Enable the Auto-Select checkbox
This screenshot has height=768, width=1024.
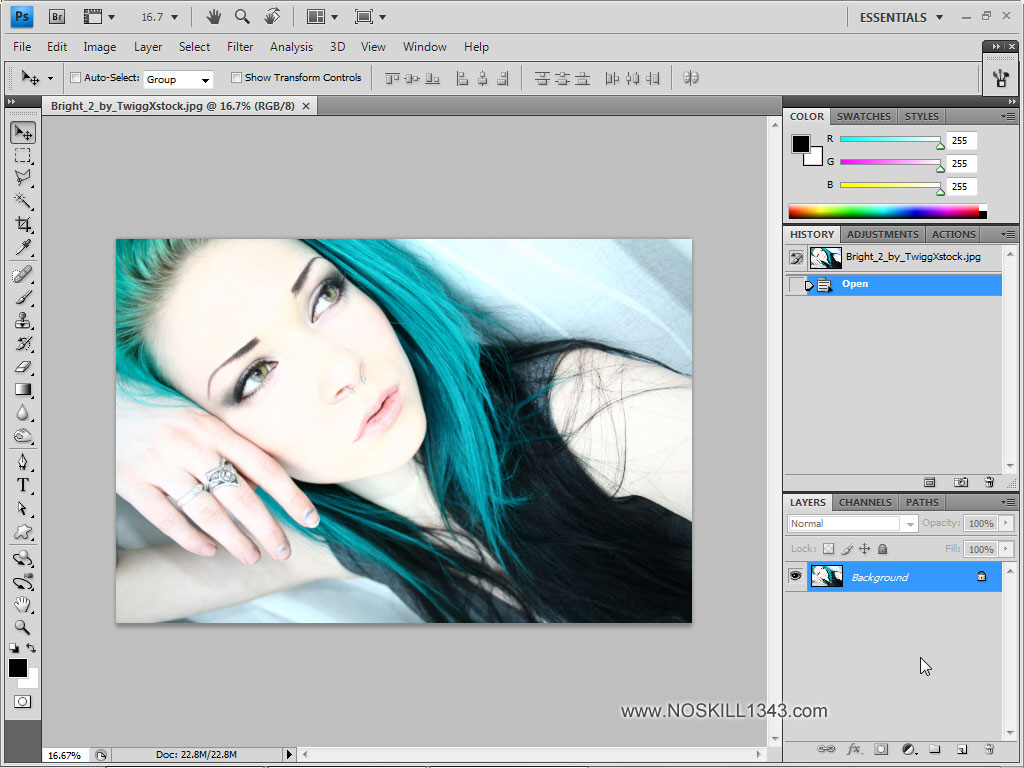(75, 78)
